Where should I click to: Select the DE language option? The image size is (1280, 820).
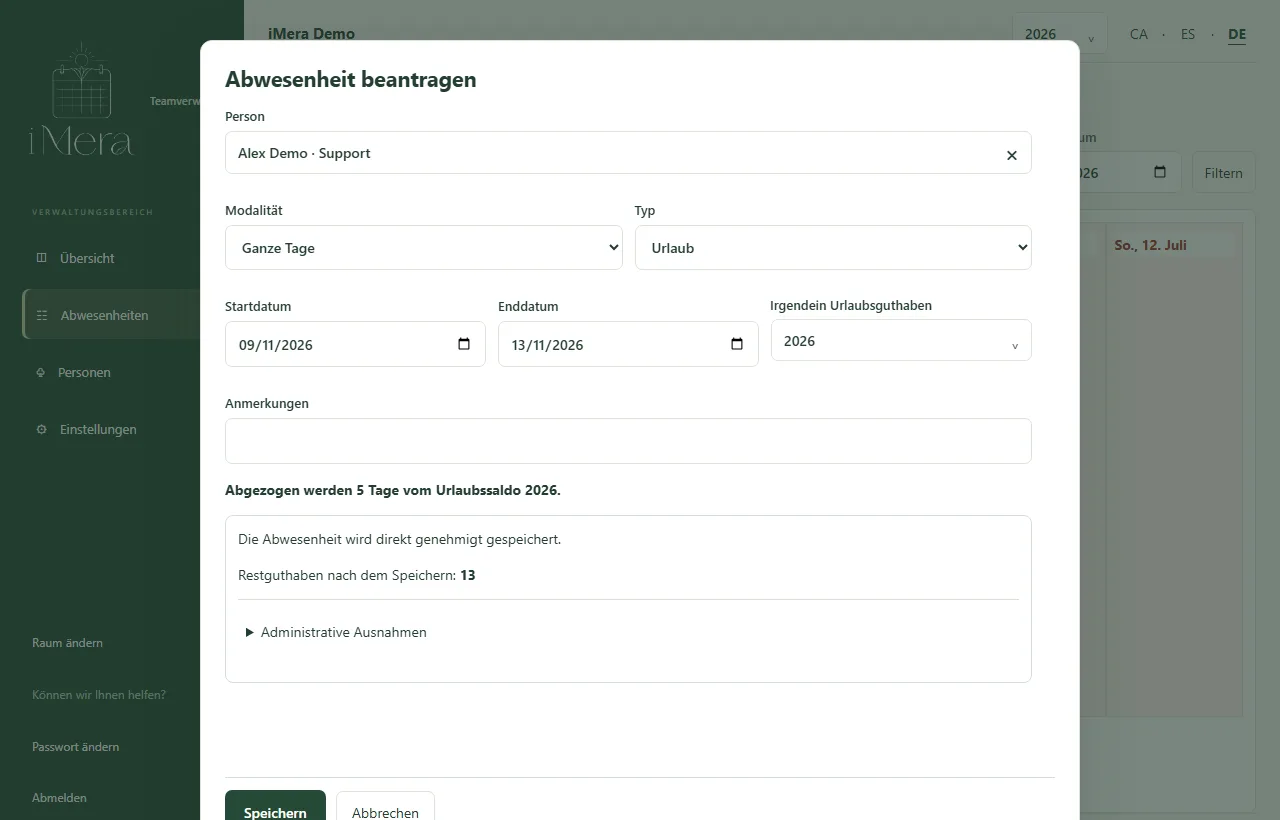pyautogui.click(x=1237, y=34)
